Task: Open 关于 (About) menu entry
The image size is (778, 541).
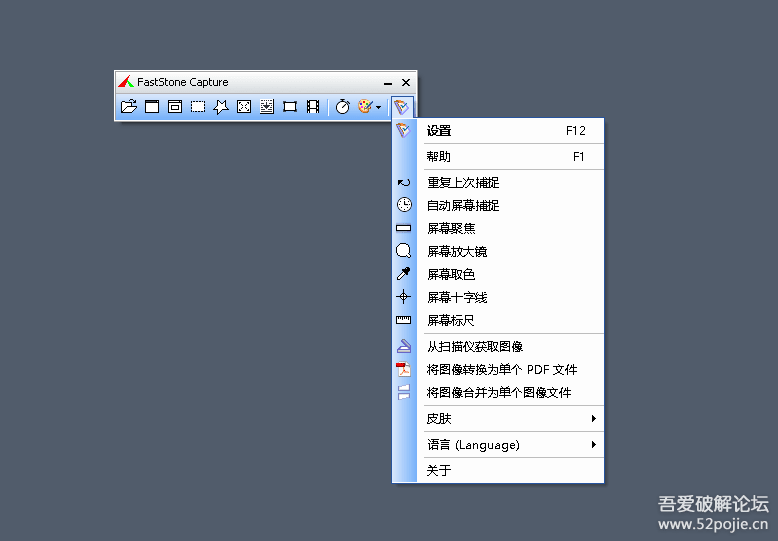Action: (x=498, y=471)
